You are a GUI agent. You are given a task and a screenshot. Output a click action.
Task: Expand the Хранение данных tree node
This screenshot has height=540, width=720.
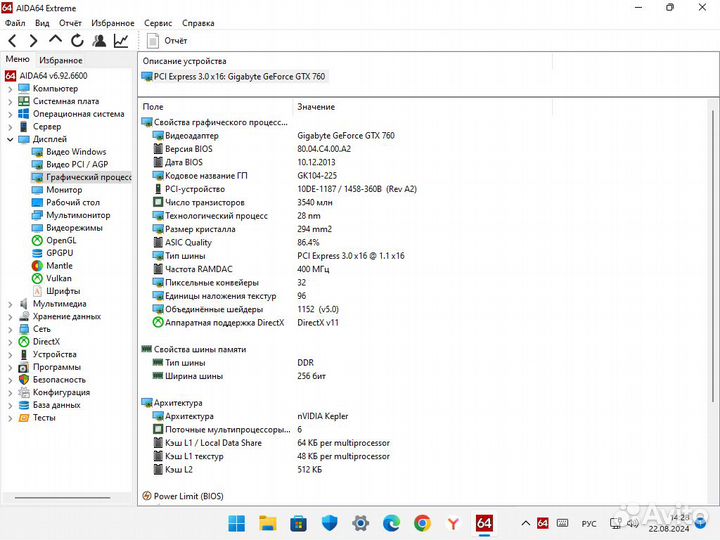tap(10, 317)
